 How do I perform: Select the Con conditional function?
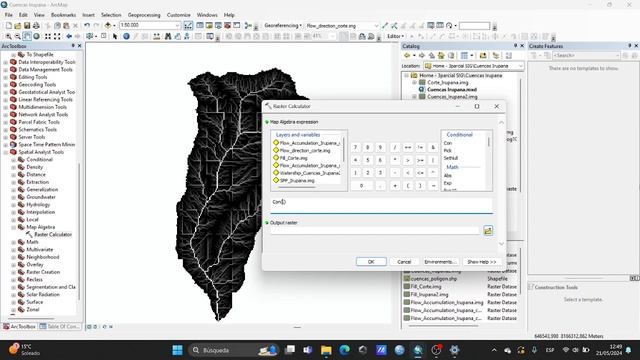coord(448,143)
